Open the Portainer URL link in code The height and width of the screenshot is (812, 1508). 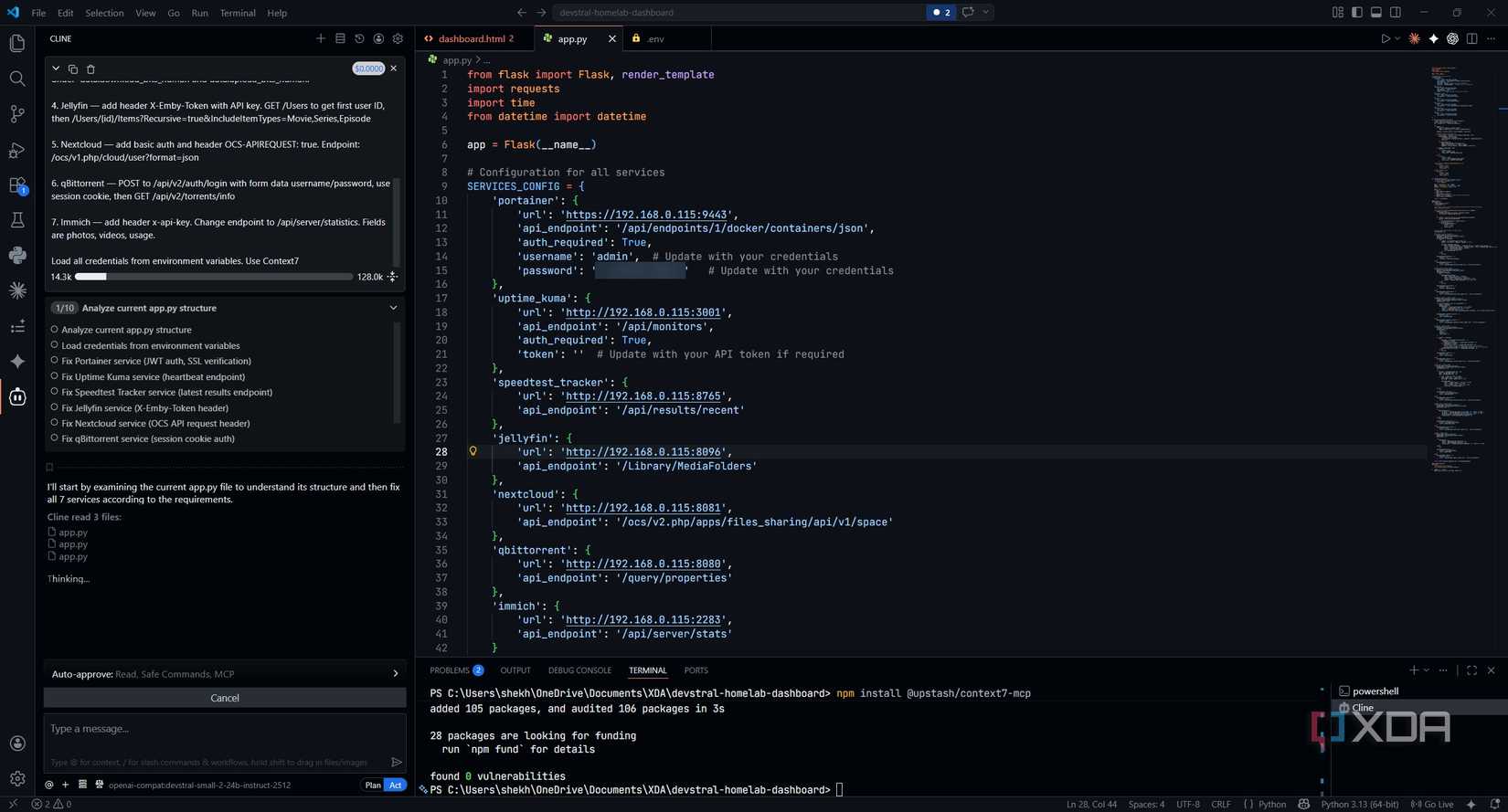[x=646, y=215]
